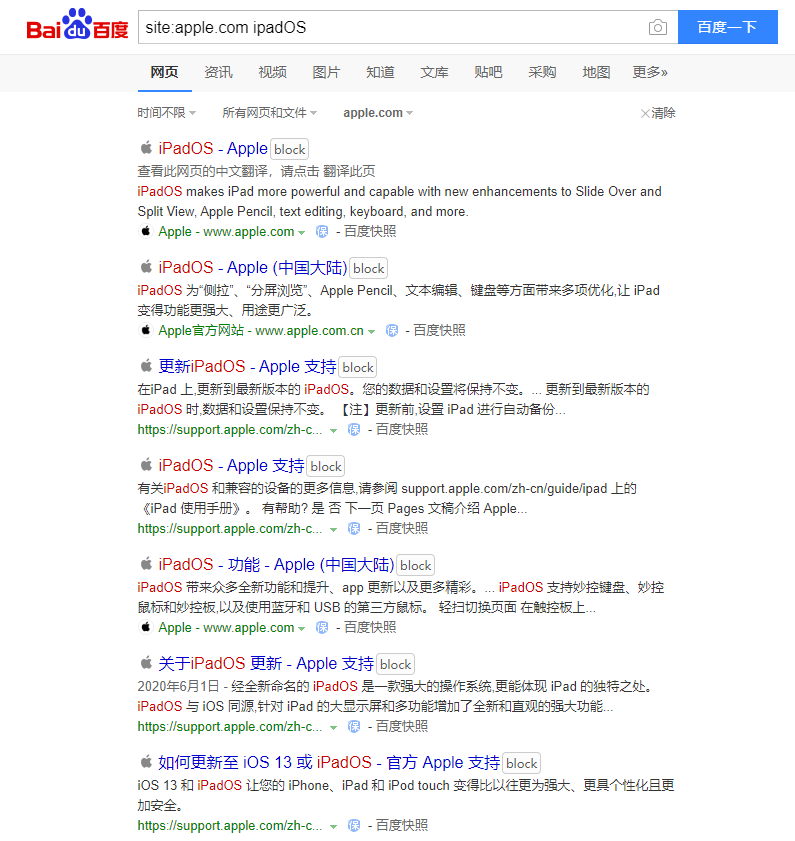
Task: Open '关于iPadOS 更新 - Apple 支持' result
Action: pos(266,663)
